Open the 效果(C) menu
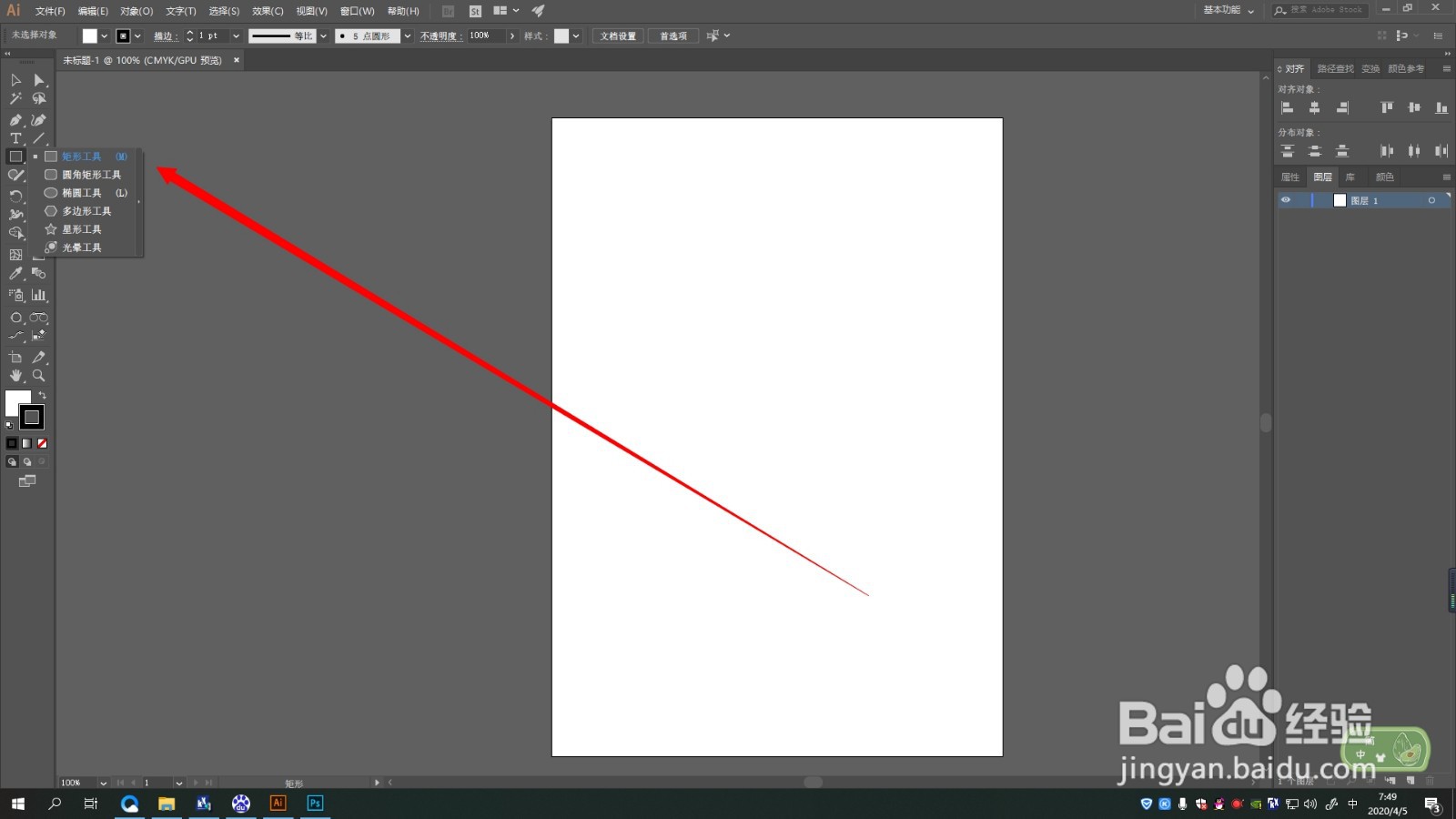The image size is (1456, 819). tap(268, 11)
